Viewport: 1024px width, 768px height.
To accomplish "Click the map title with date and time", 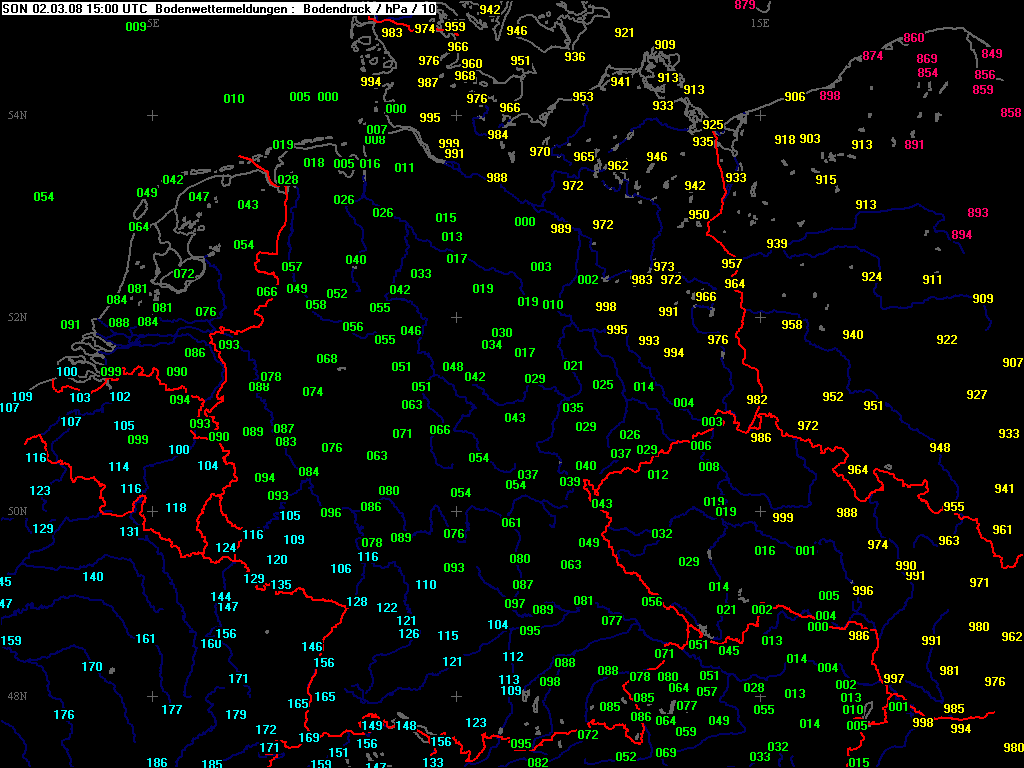I will pyautogui.click(x=219, y=9).
